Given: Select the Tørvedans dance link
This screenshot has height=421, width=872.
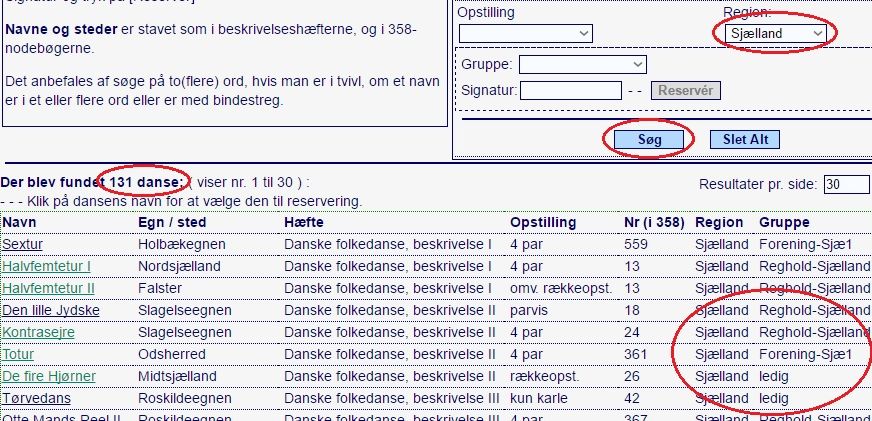Looking at the screenshot, I should [x=36, y=399].
